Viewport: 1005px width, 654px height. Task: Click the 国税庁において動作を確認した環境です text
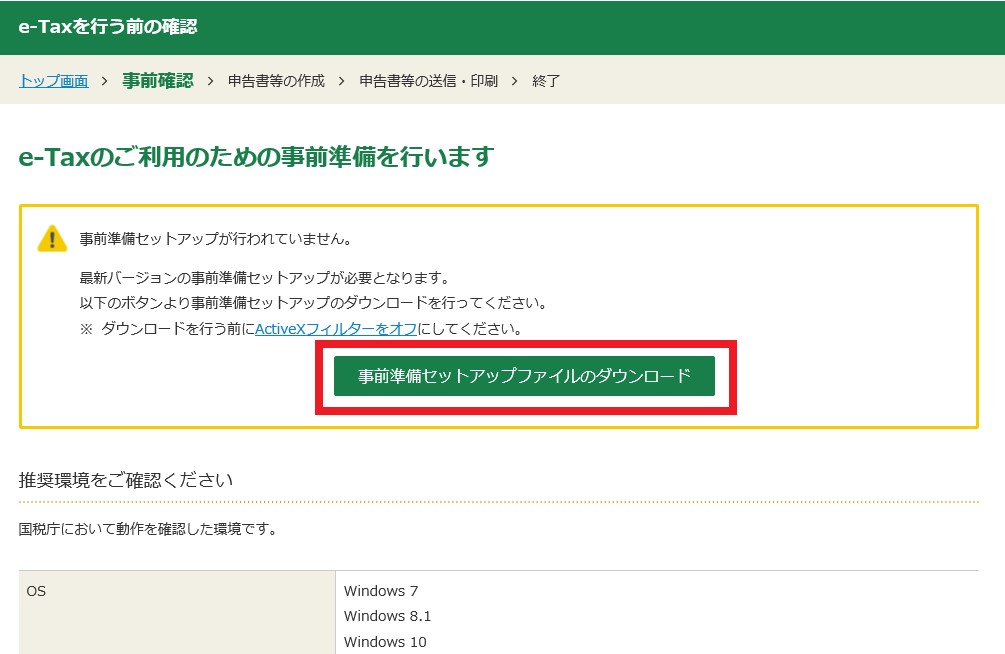click(147, 529)
